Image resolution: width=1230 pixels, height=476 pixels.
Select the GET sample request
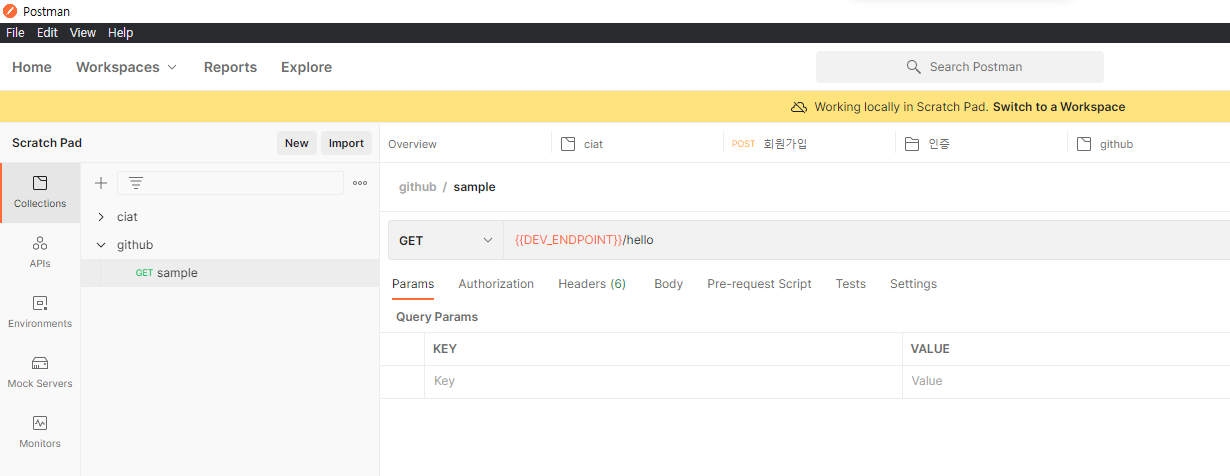(230, 273)
